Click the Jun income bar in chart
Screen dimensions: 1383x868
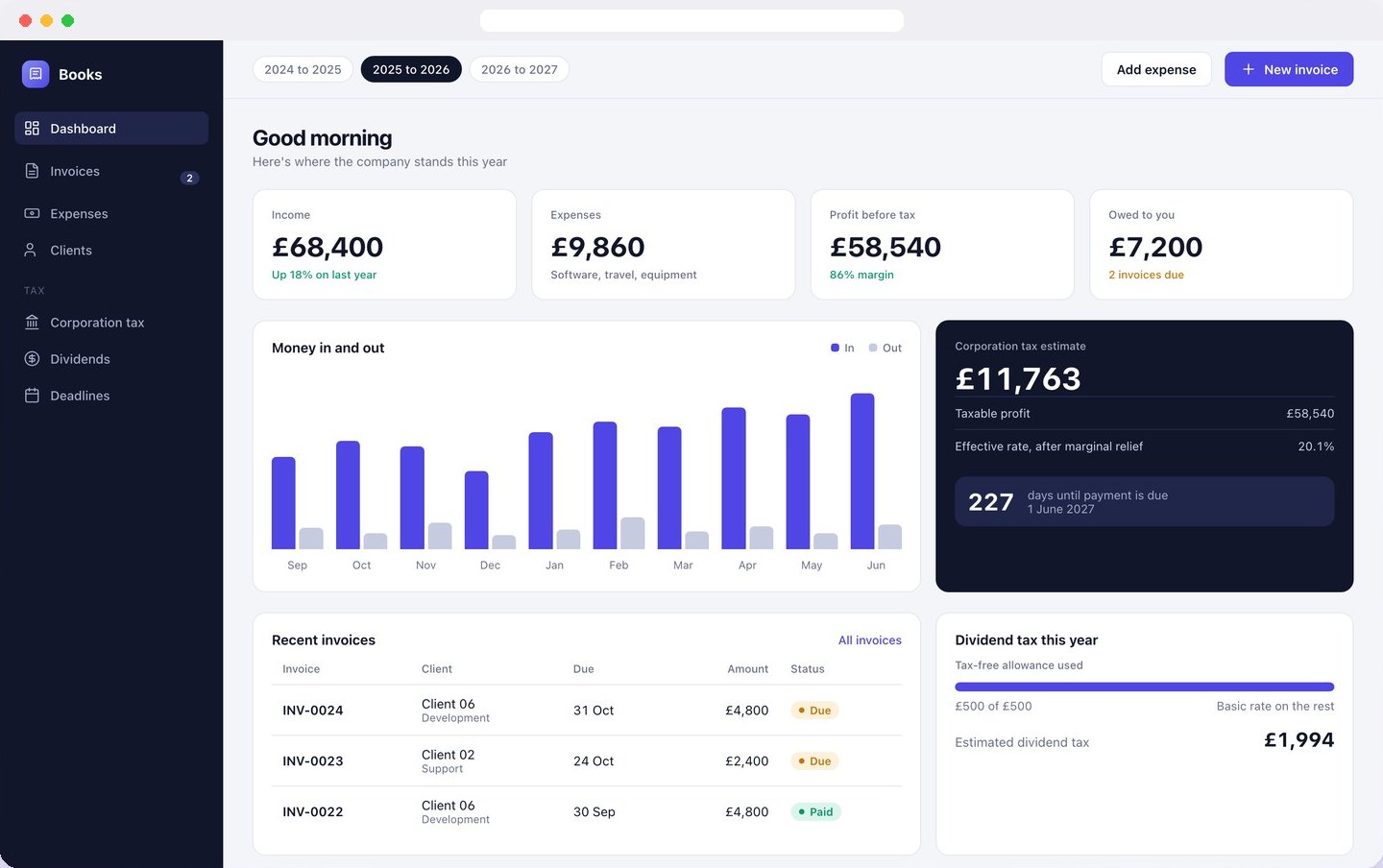pos(862,471)
